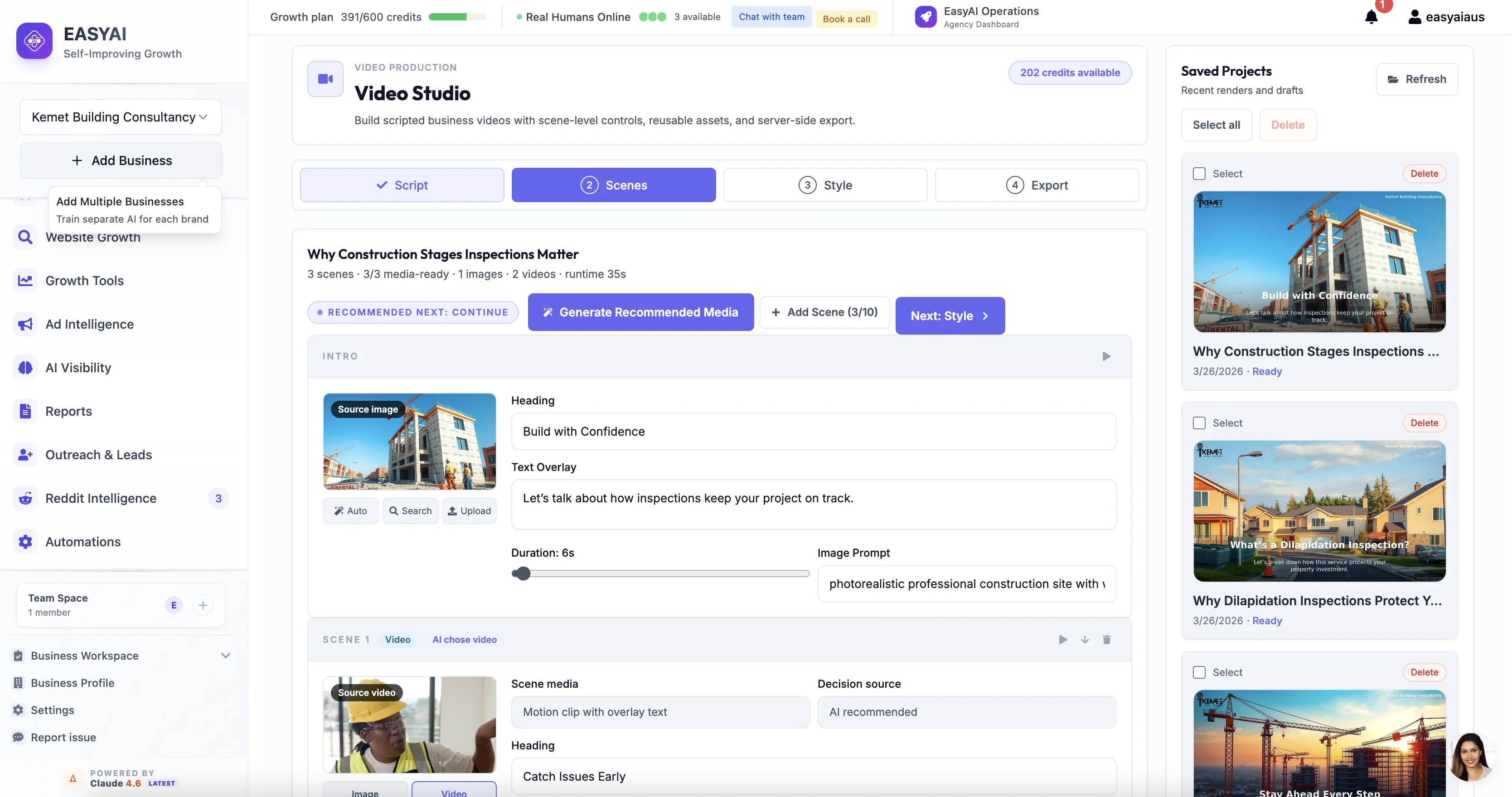Click Generate Recommended Media
Screen dimensions: 1512x797
tap(640, 312)
